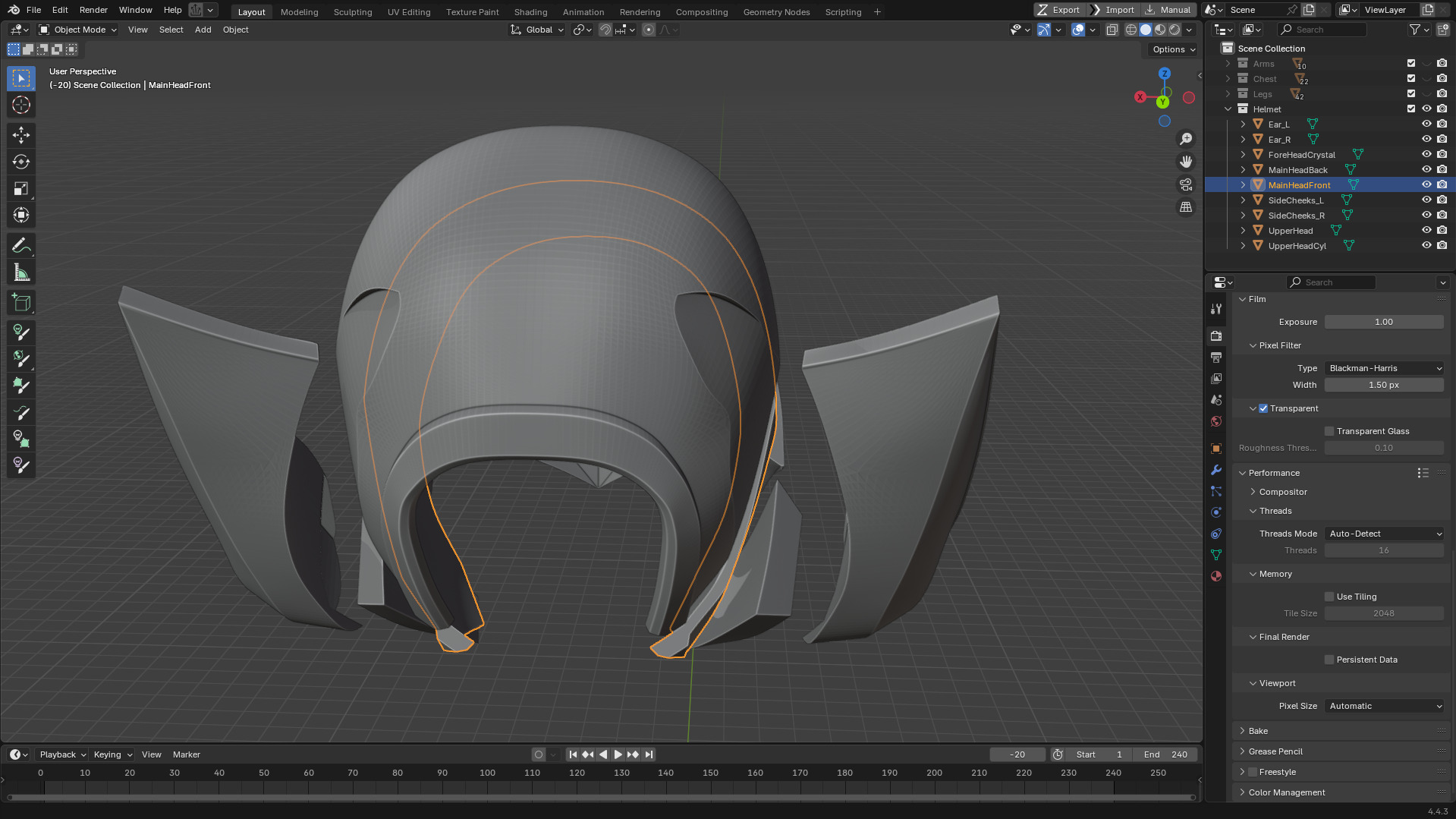Hide Ear_L object in viewport
Screen dimensions: 1456x819
click(1426, 124)
